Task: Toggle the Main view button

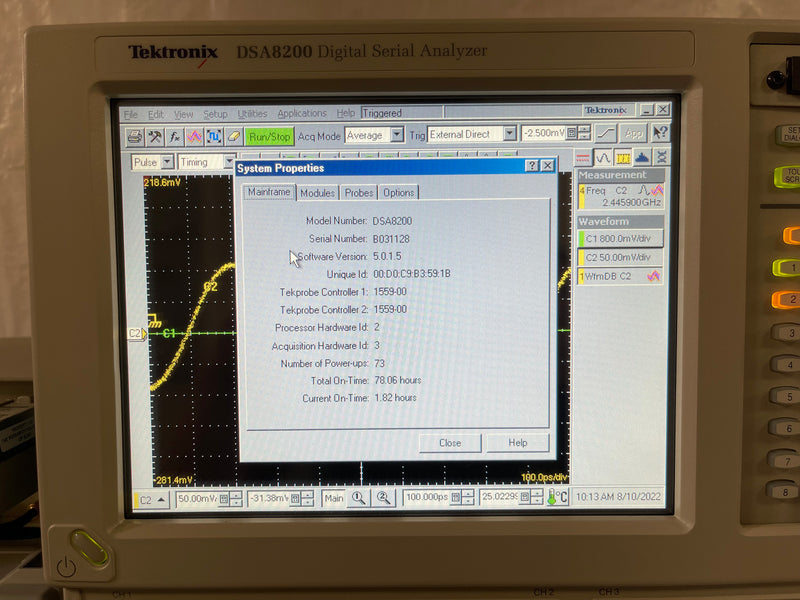Action: pos(334,498)
